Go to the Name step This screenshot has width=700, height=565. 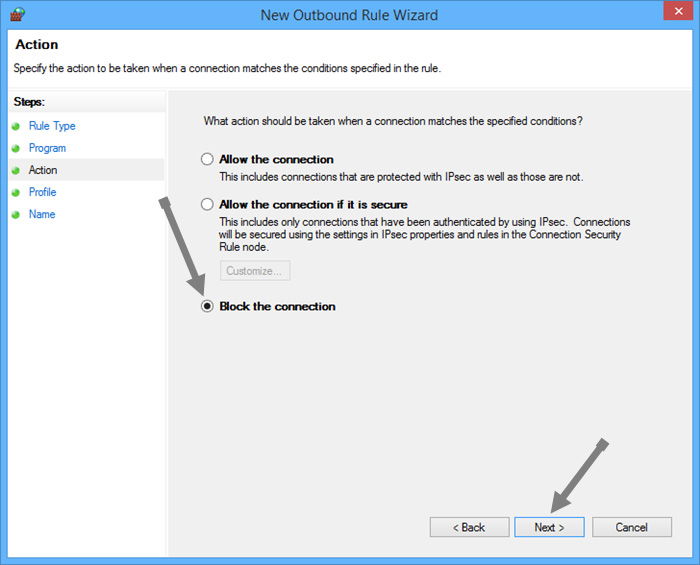(42, 214)
